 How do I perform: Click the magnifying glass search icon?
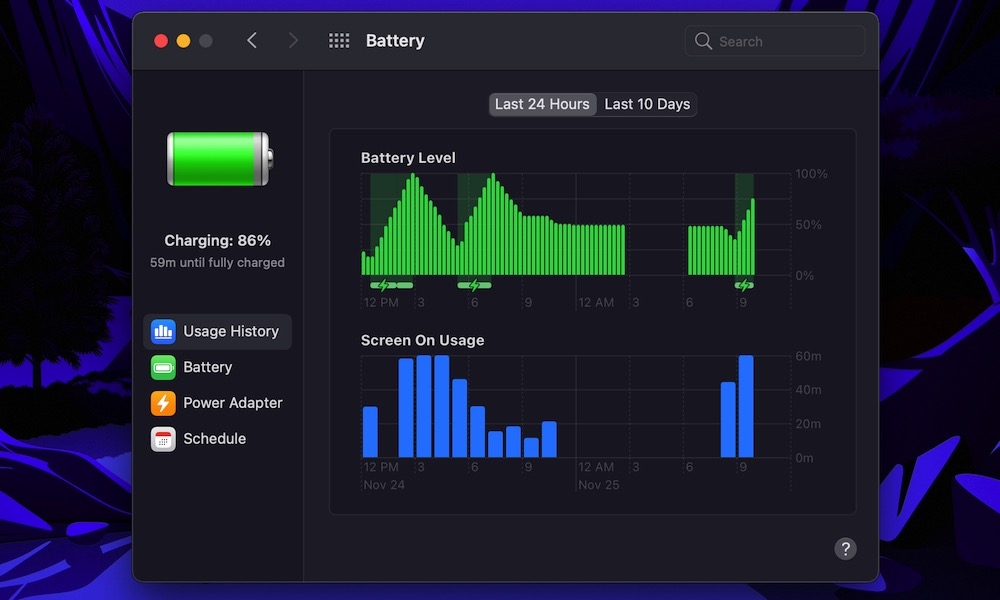(x=703, y=41)
